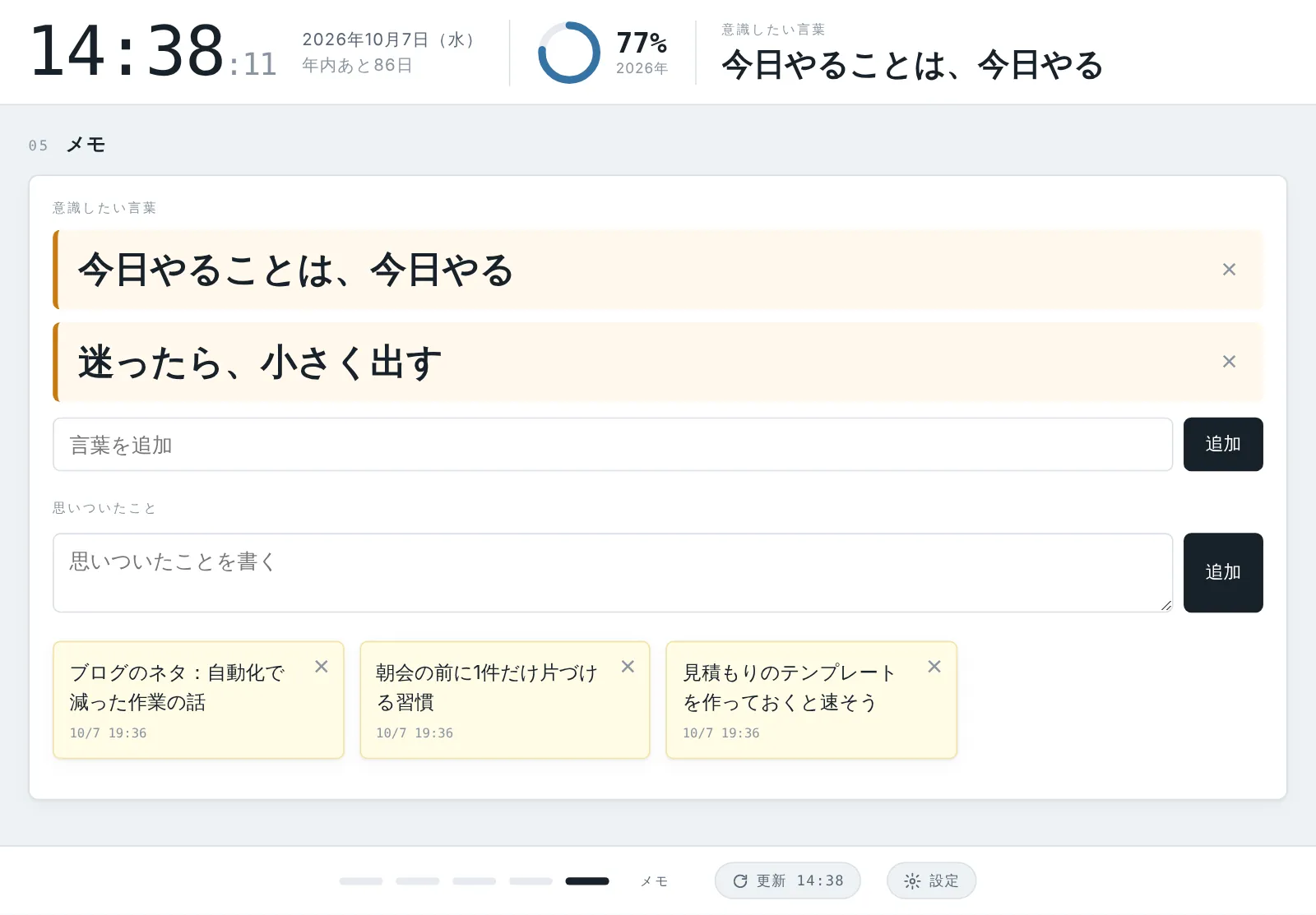Screen dimensions: 1316x915
Task: Click 追加 button next to 思いついたこと text area
Action: (x=1223, y=573)
